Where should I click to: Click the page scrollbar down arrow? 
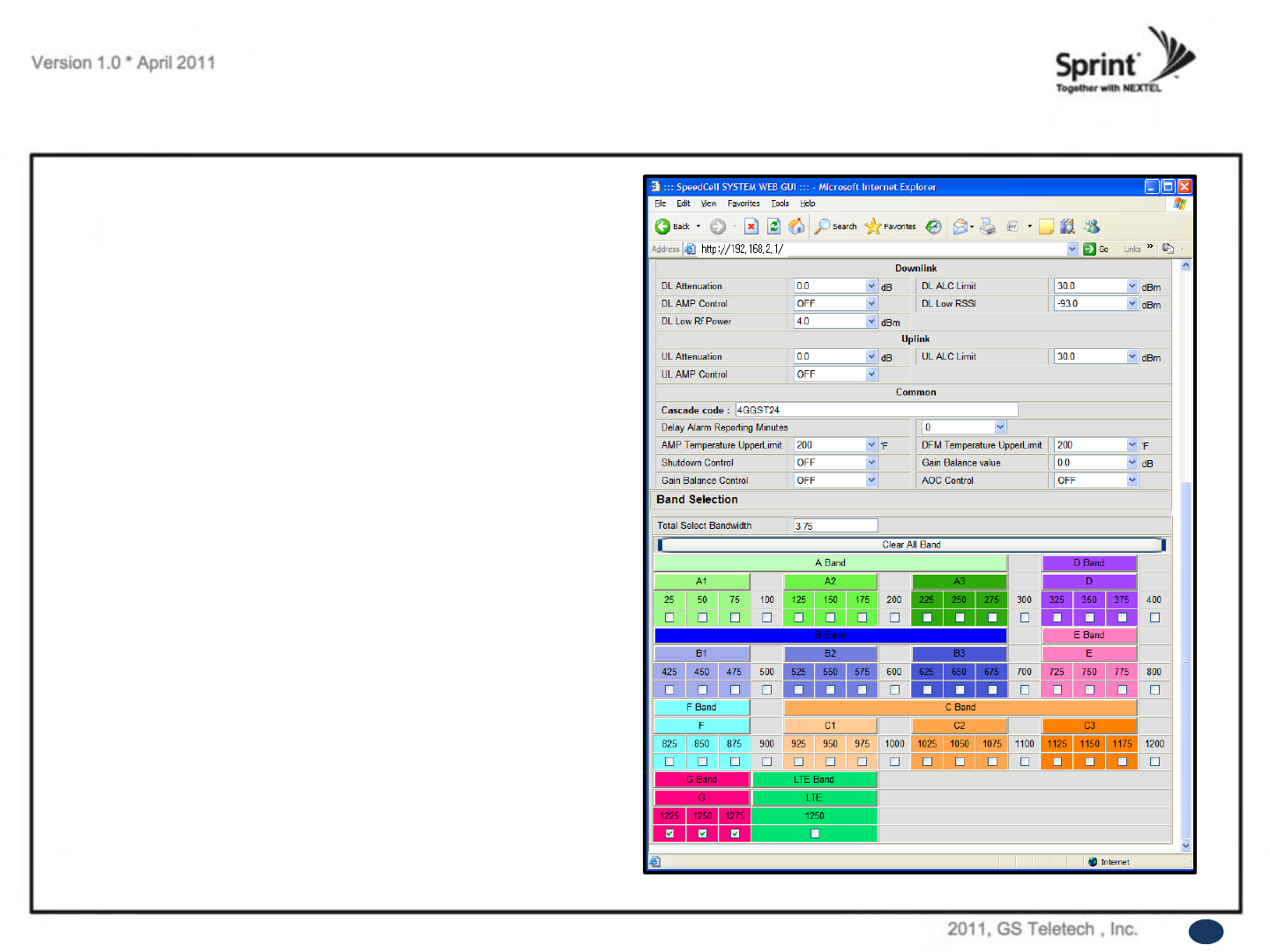1185,845
